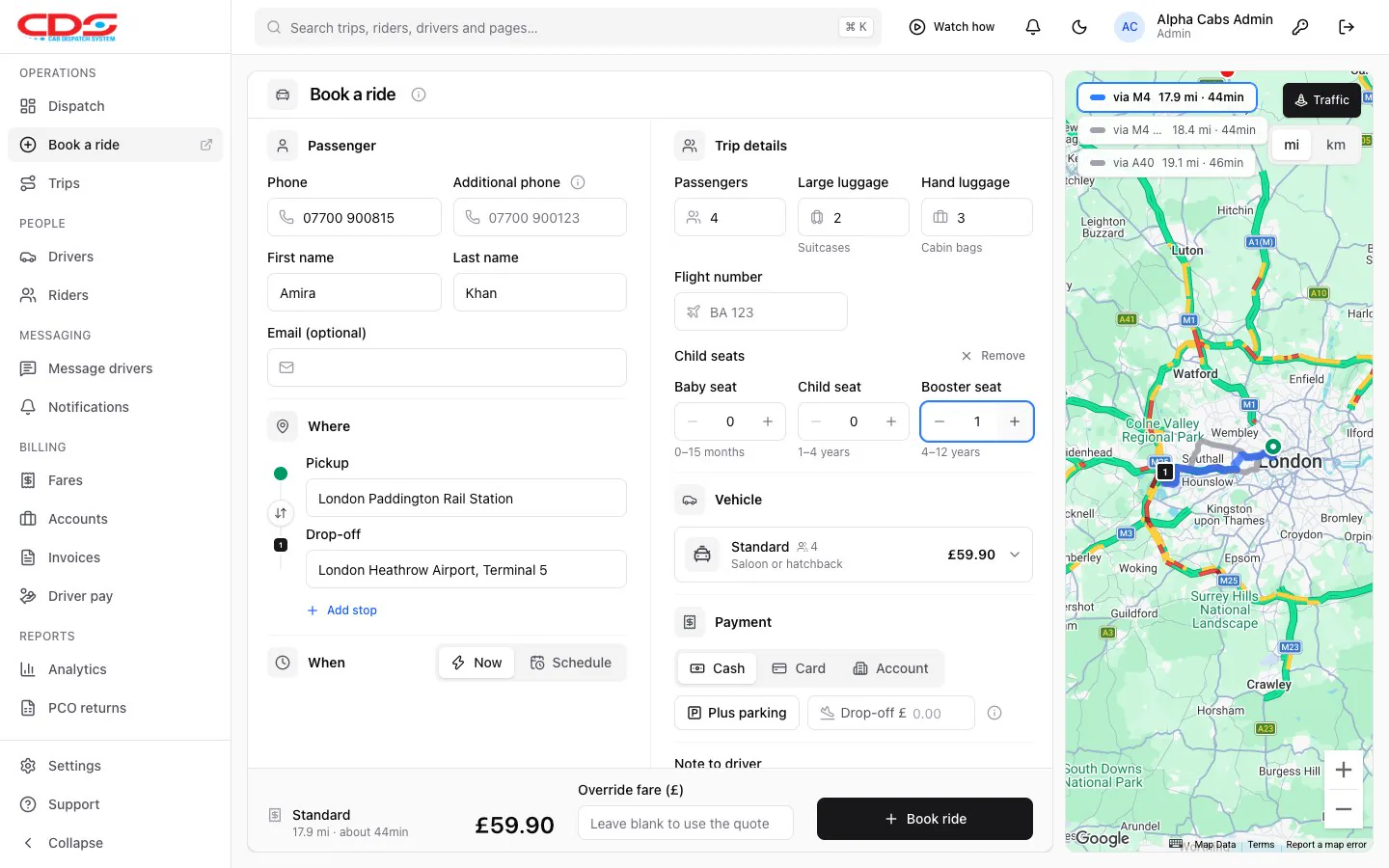
Task: Increase the Booster seat count
Action: pyautogui.click(x=1015, y=421)
